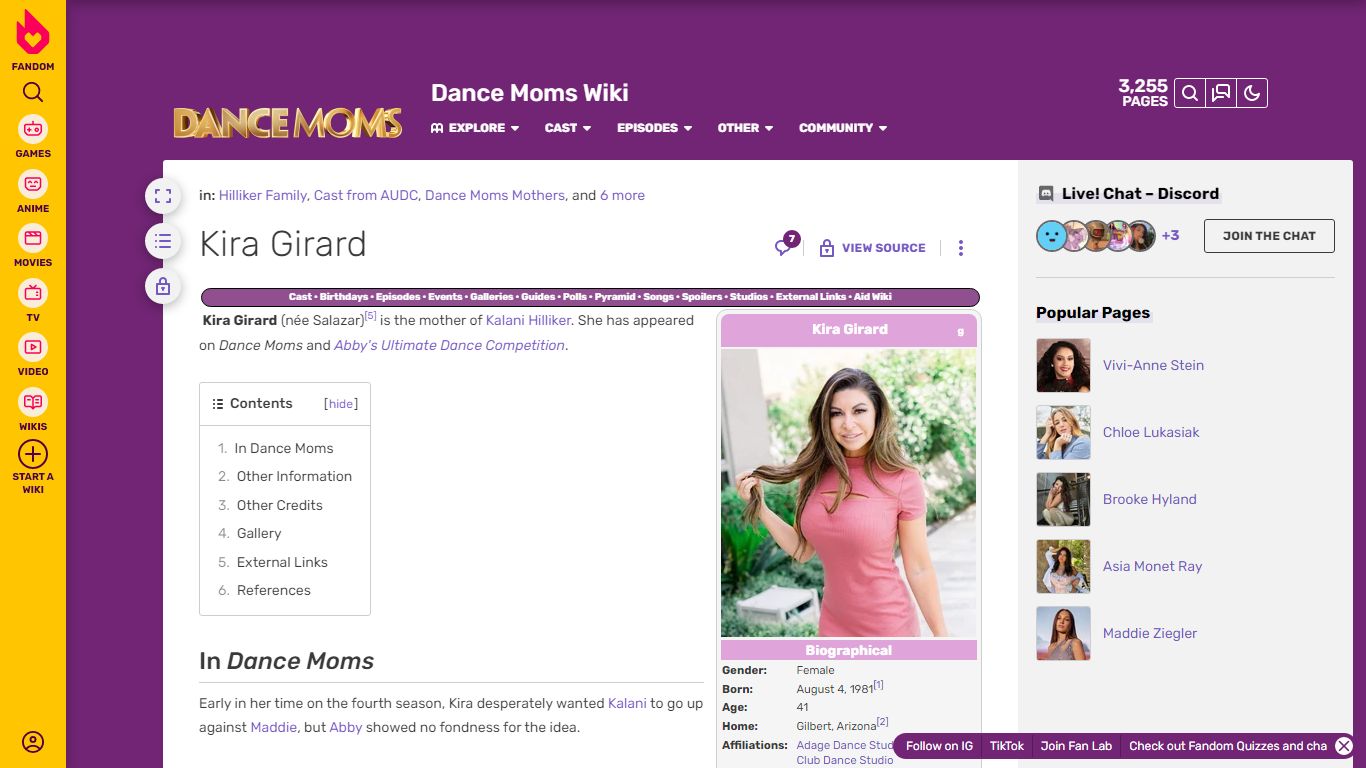Screen dimensions: 1366x768
Task: Open the Kira Girard infobox photo
Action: click(849, 493)
